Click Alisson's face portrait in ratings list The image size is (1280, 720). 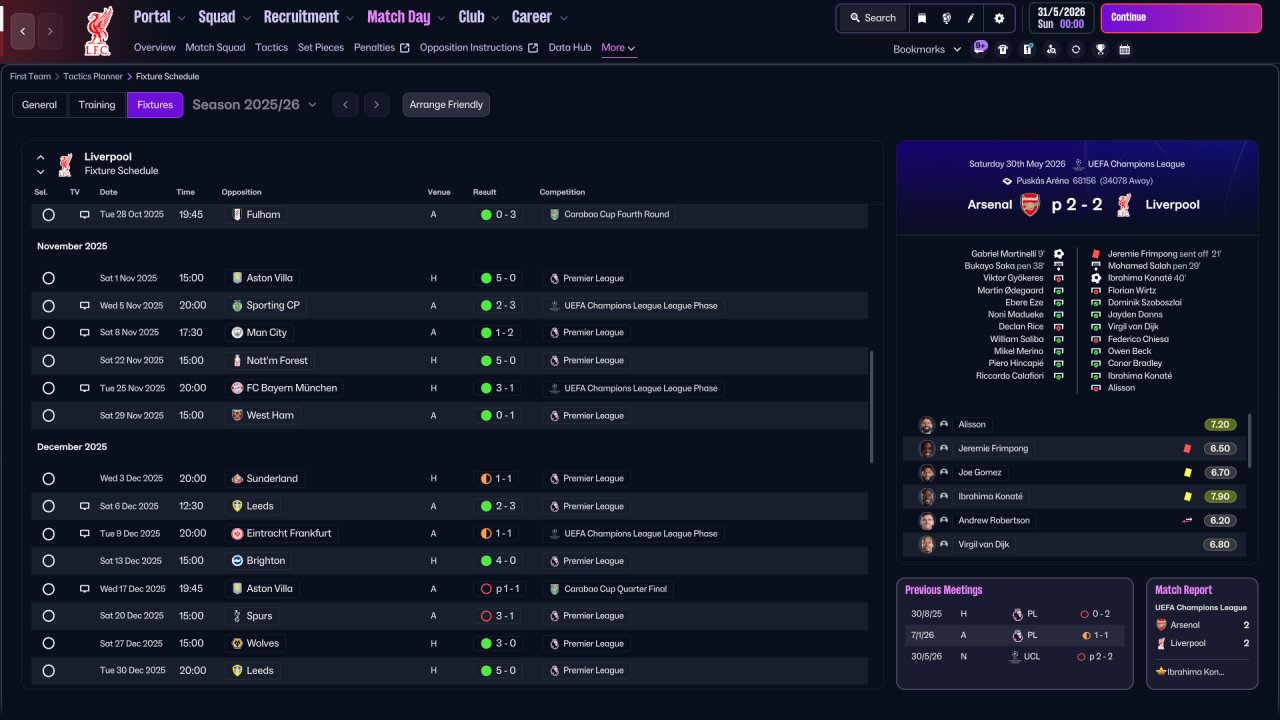927,425
